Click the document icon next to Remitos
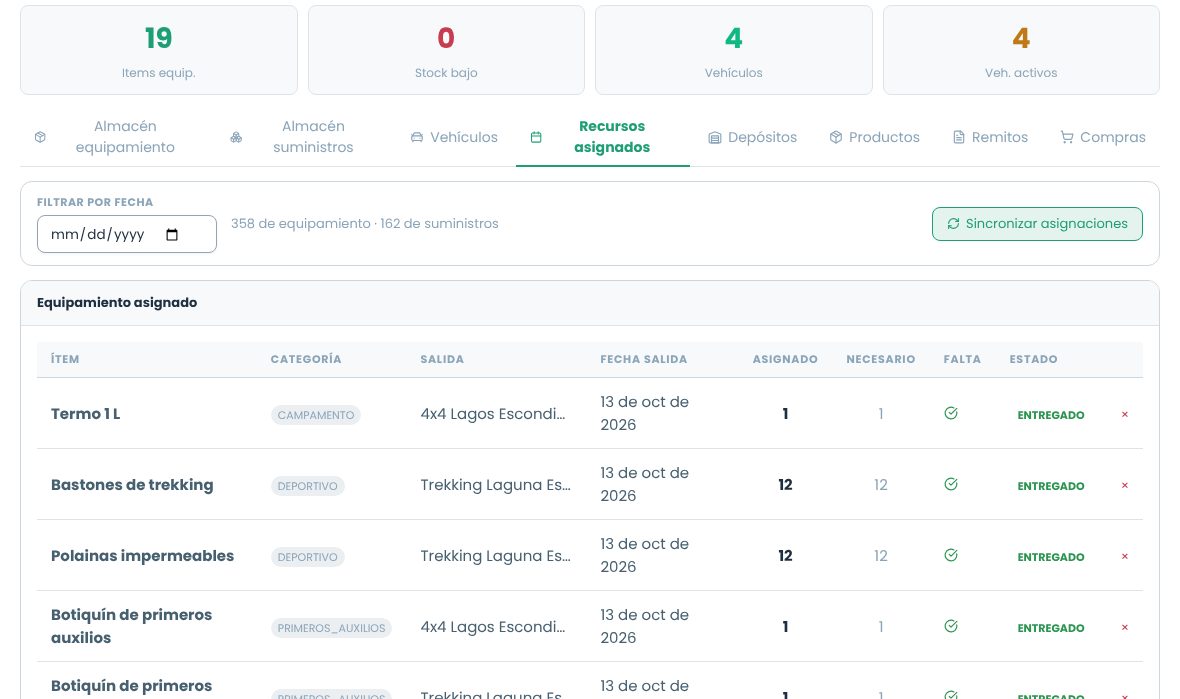The image size is (1180, 699). [959, 137]
